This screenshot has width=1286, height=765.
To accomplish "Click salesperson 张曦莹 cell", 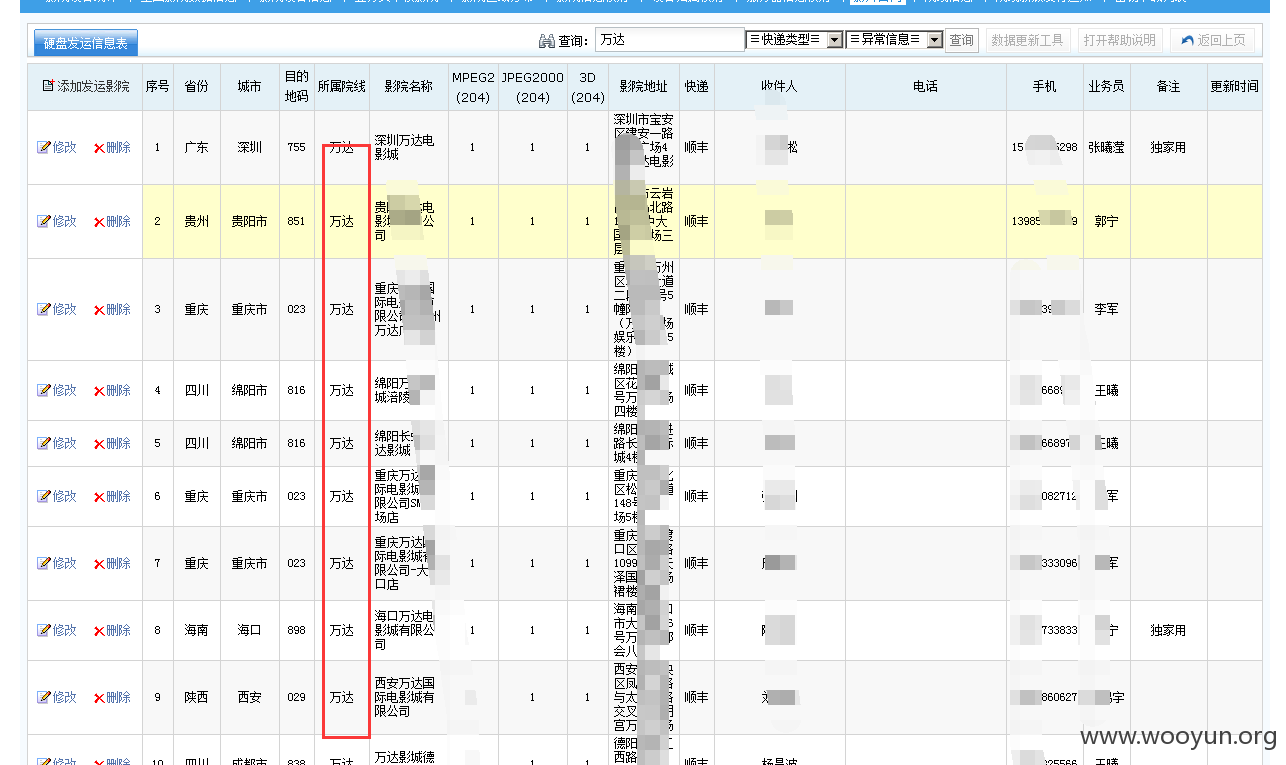I will (x=1106, y=147).
